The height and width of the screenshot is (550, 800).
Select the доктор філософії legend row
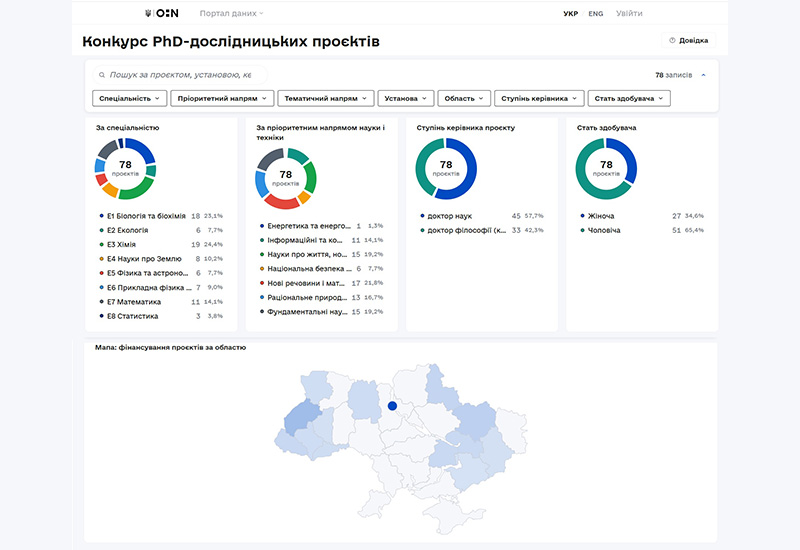[482, 230]
